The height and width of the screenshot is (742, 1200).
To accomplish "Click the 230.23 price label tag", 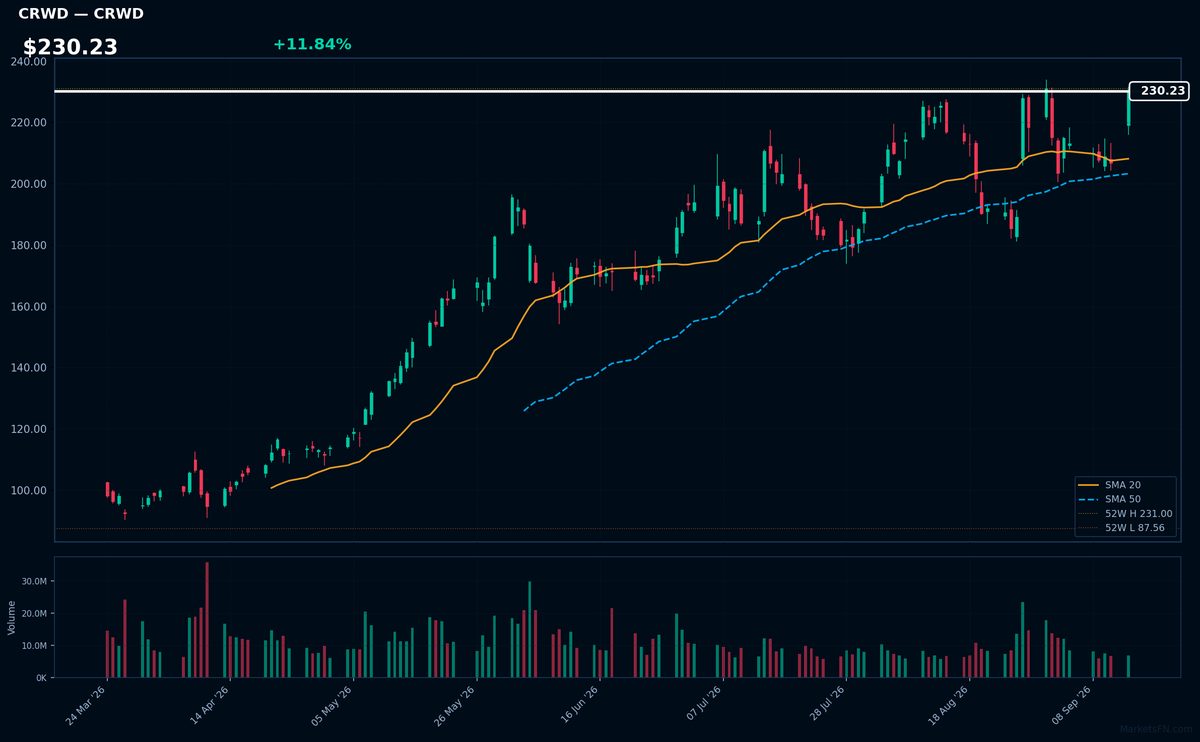I will coord(1159,91).
